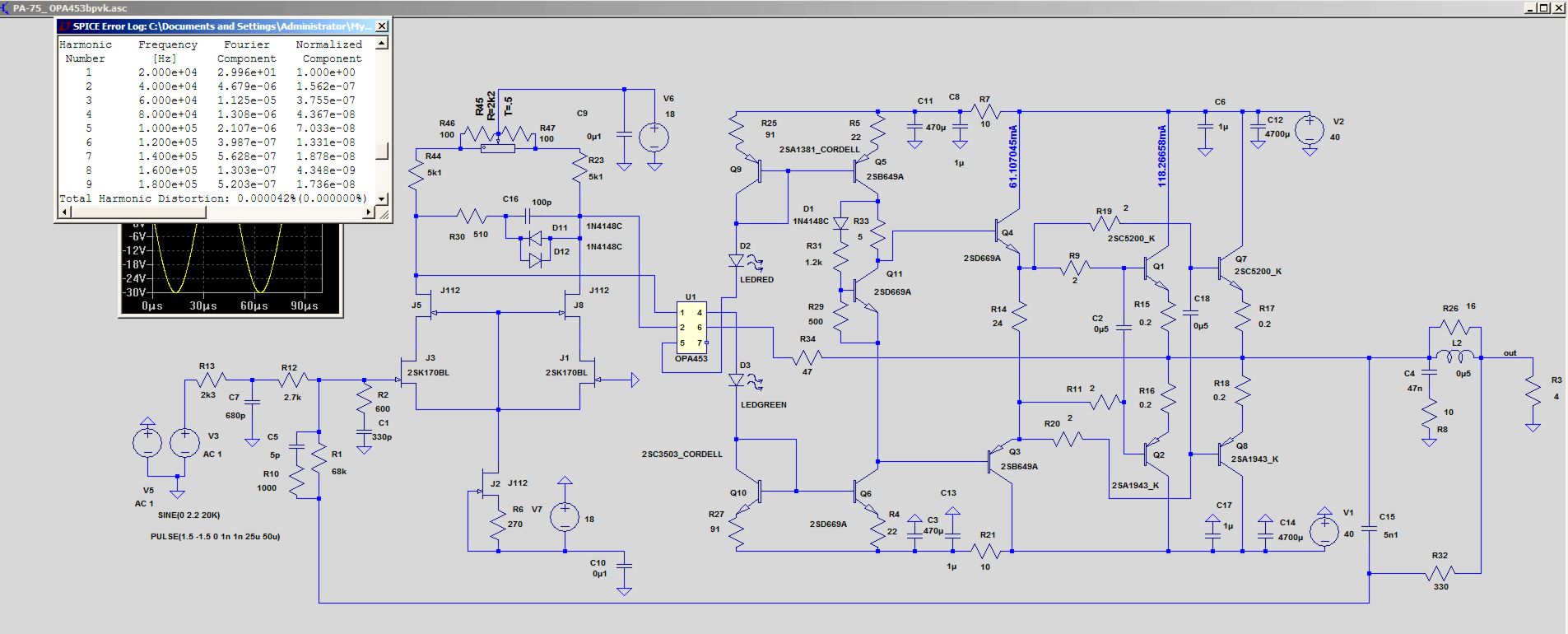Click the '2SA1381_CORDELL' model label
This screenshot has height=634, width=1568.
coord(819,150)
